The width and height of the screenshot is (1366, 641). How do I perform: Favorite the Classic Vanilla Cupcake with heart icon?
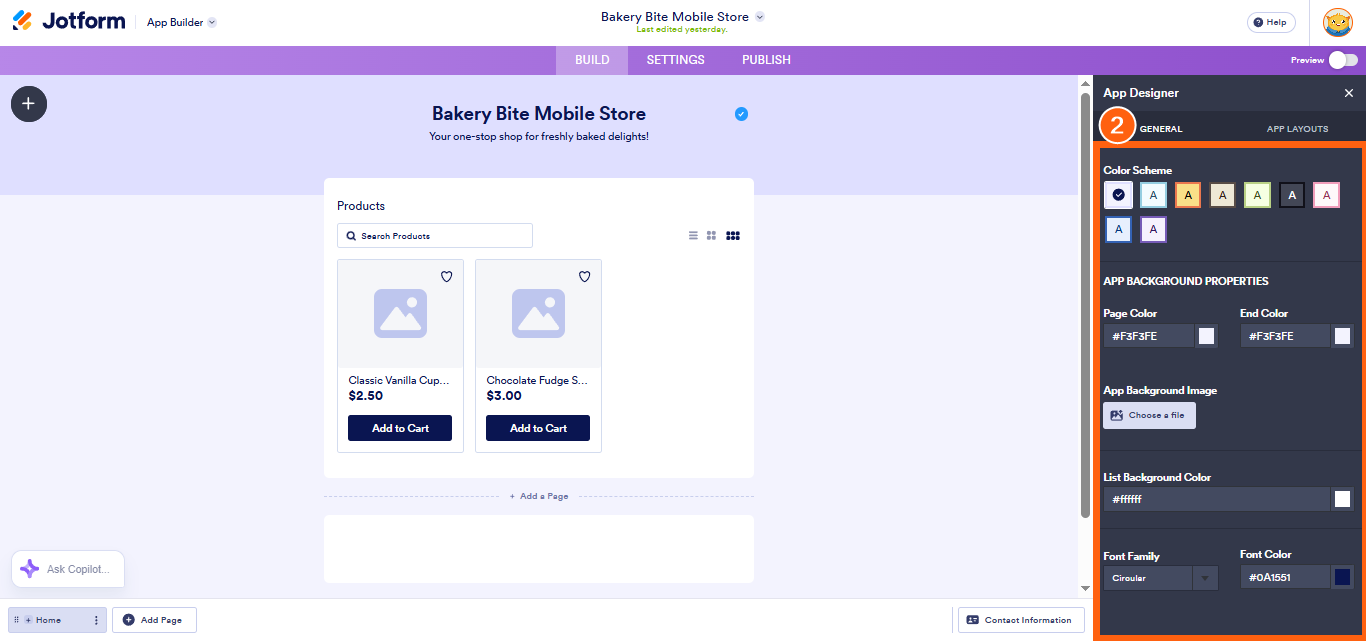click(447, 277)
